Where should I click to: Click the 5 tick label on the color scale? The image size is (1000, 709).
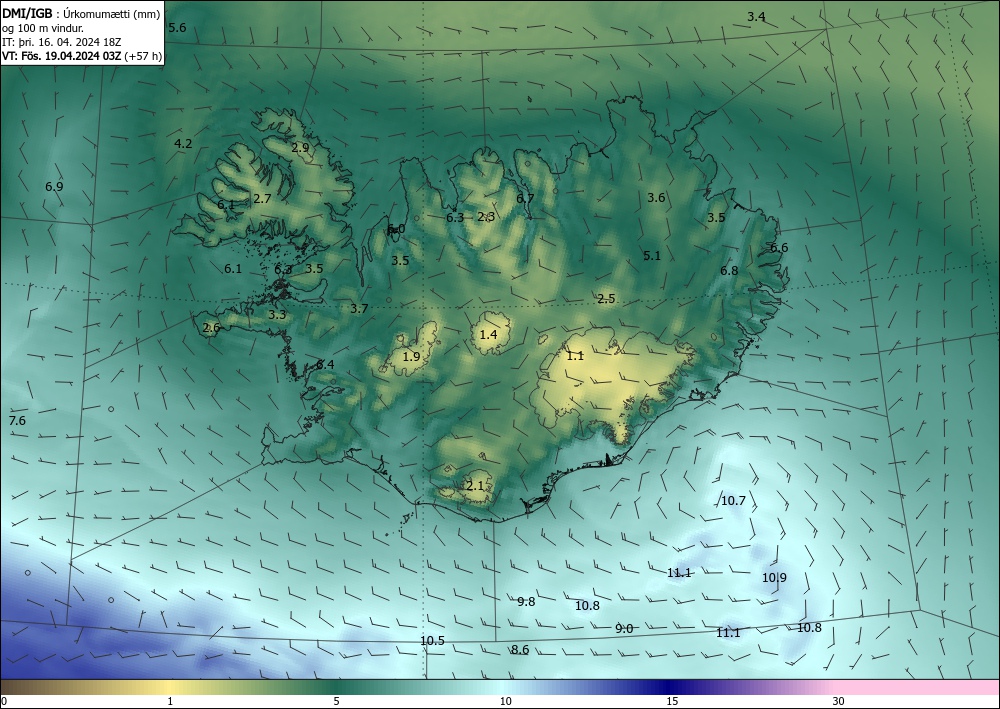point(336,701)
